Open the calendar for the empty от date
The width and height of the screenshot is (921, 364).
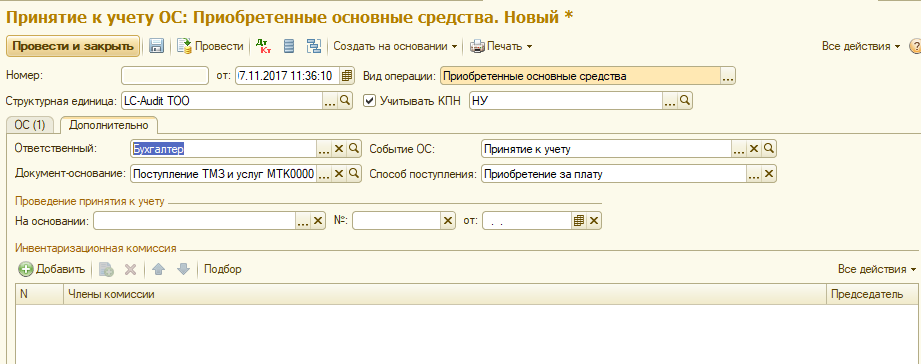click(x=579, y=221)
